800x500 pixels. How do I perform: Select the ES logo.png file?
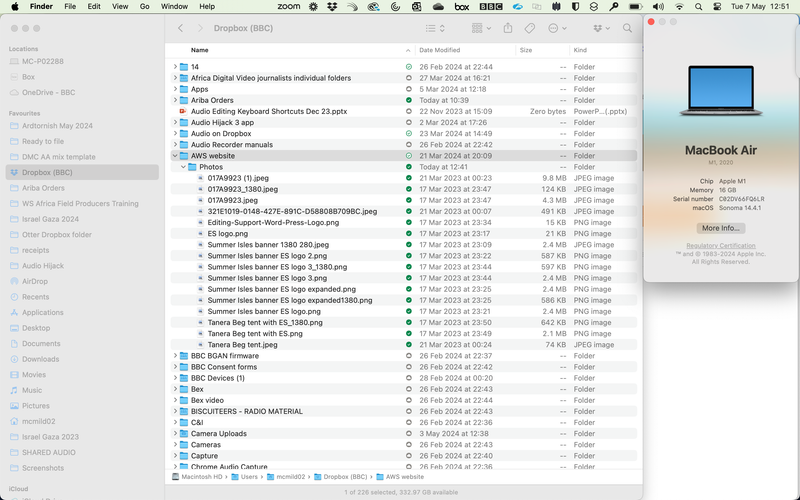(x=227, y=233)
